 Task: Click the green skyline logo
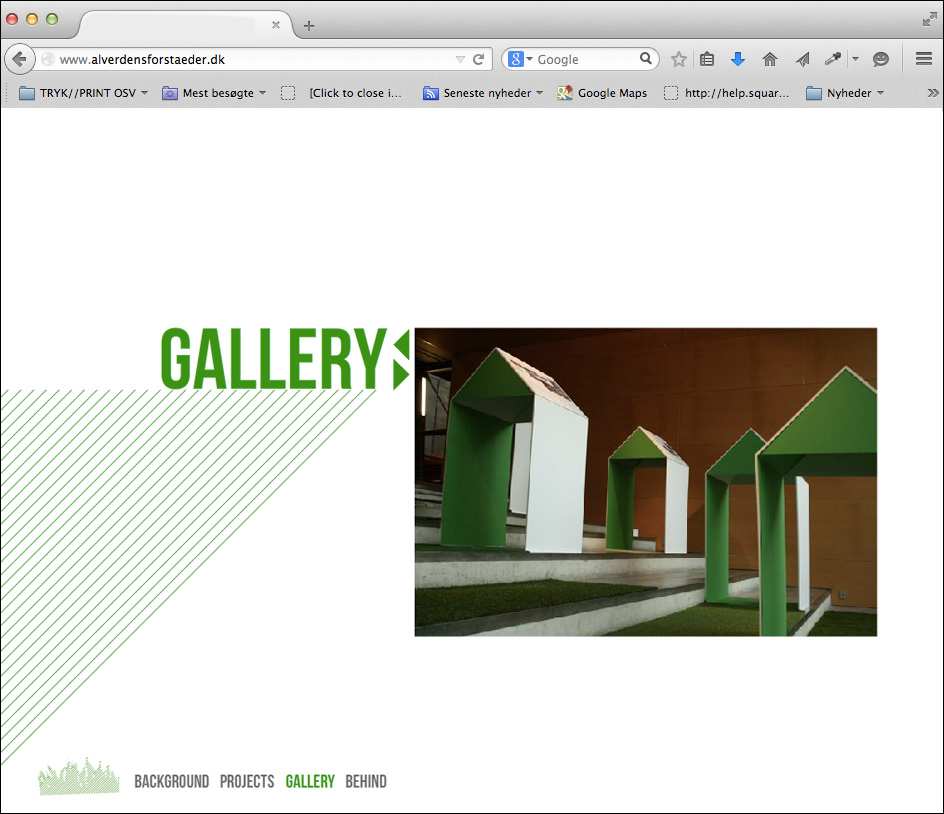coord(79,777)
